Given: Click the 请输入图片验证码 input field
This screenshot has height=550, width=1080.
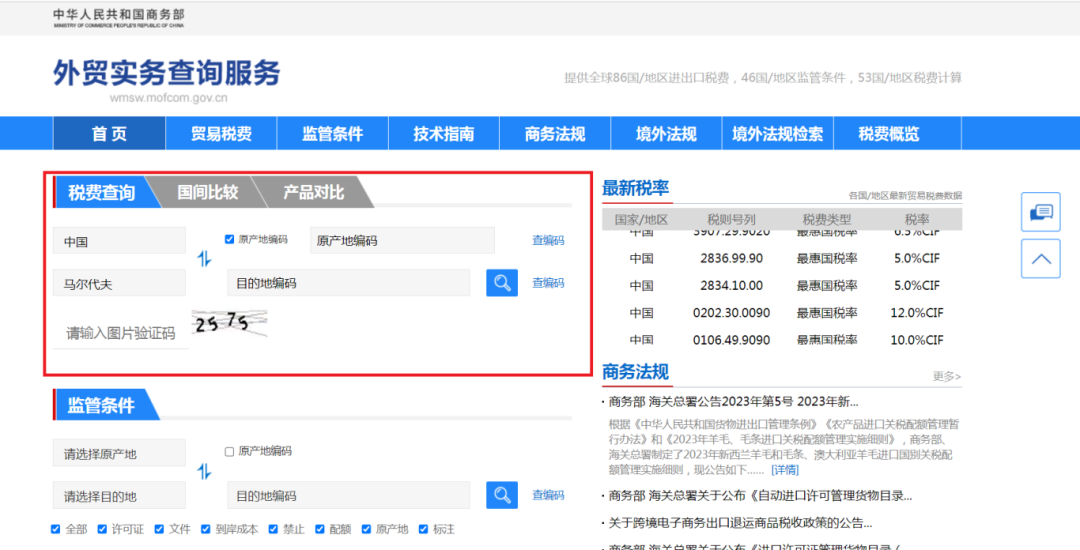Looking at the screenshot, I should pyautogui.click(x=121, y=334).
